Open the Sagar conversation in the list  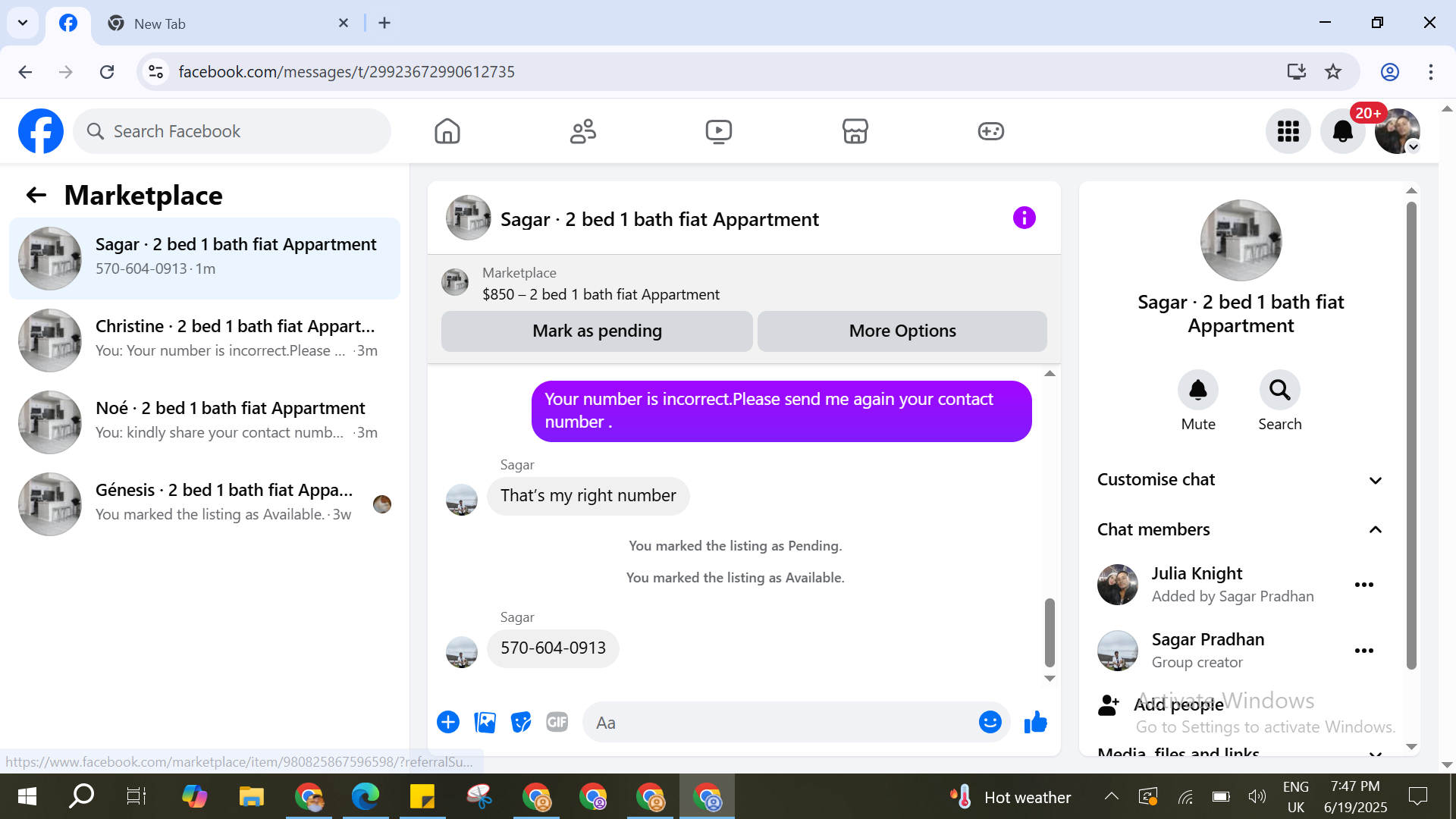[205, 259]
